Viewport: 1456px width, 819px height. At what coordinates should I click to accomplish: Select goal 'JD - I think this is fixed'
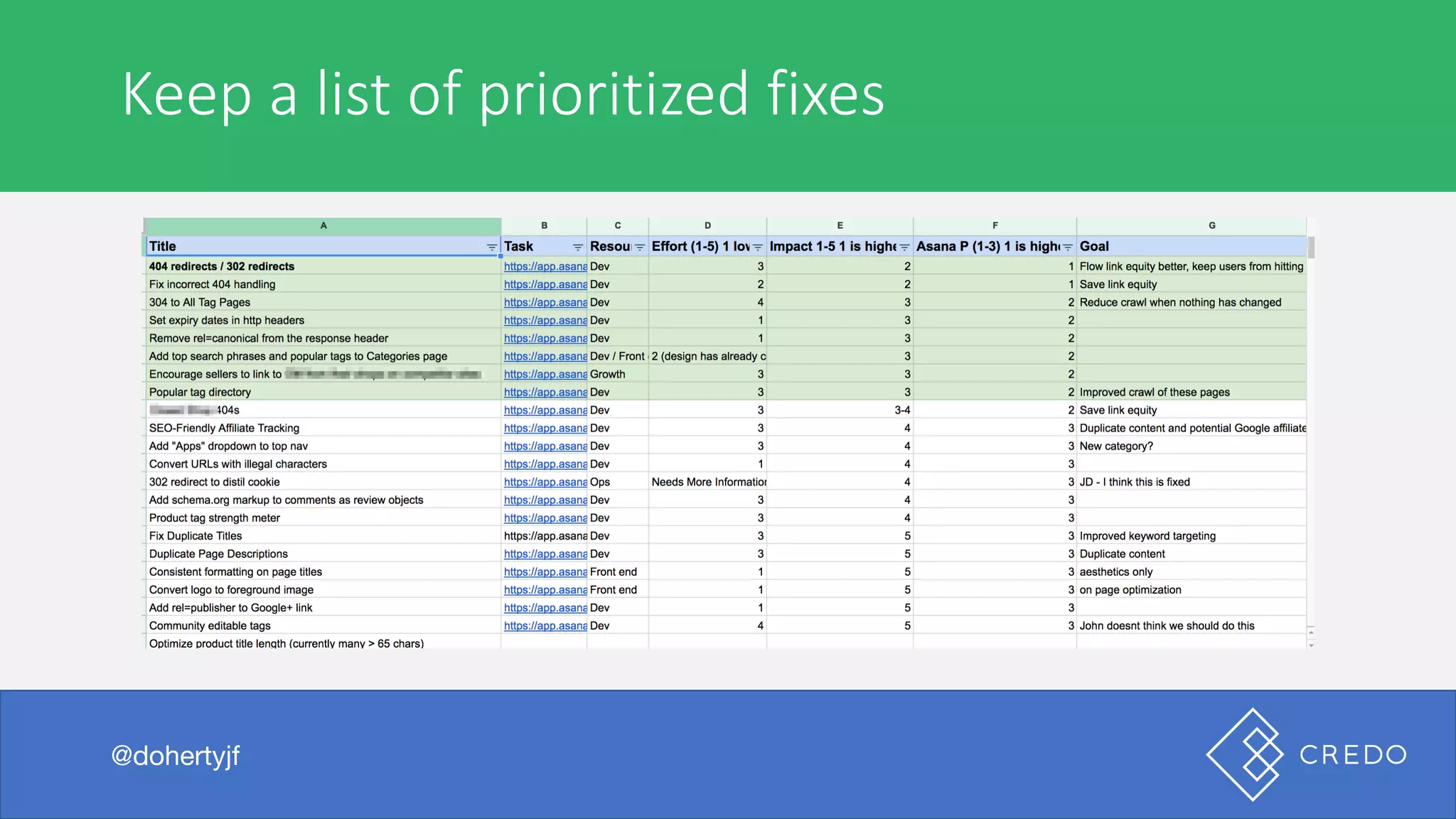[x=1192, y=482]
